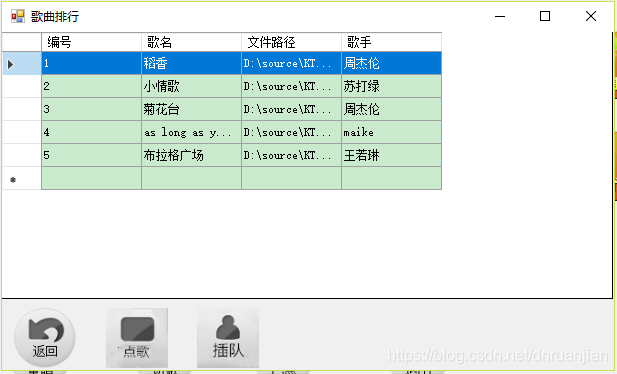Click the file path cell in 菊花台 row

(291, 109)
